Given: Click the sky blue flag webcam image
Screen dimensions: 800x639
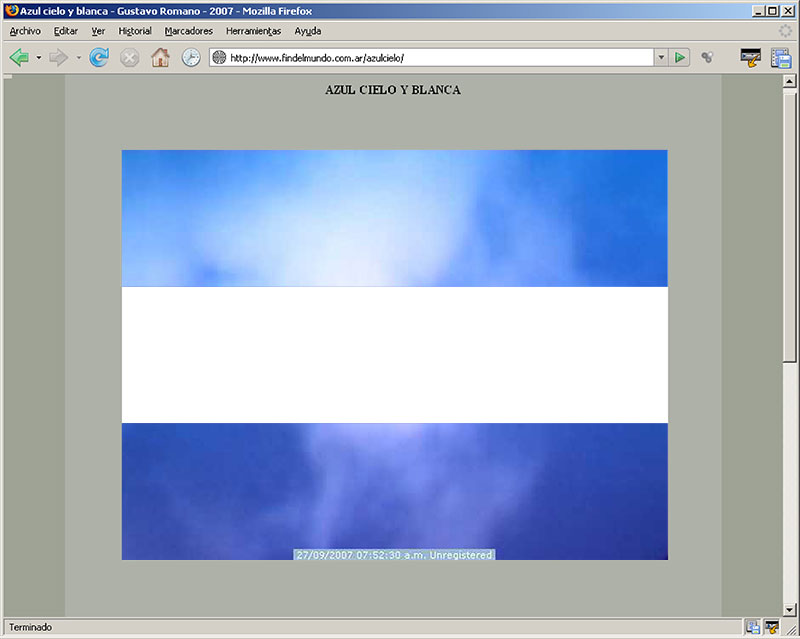Looking at the screenshot, I should (x=394, y=355).
